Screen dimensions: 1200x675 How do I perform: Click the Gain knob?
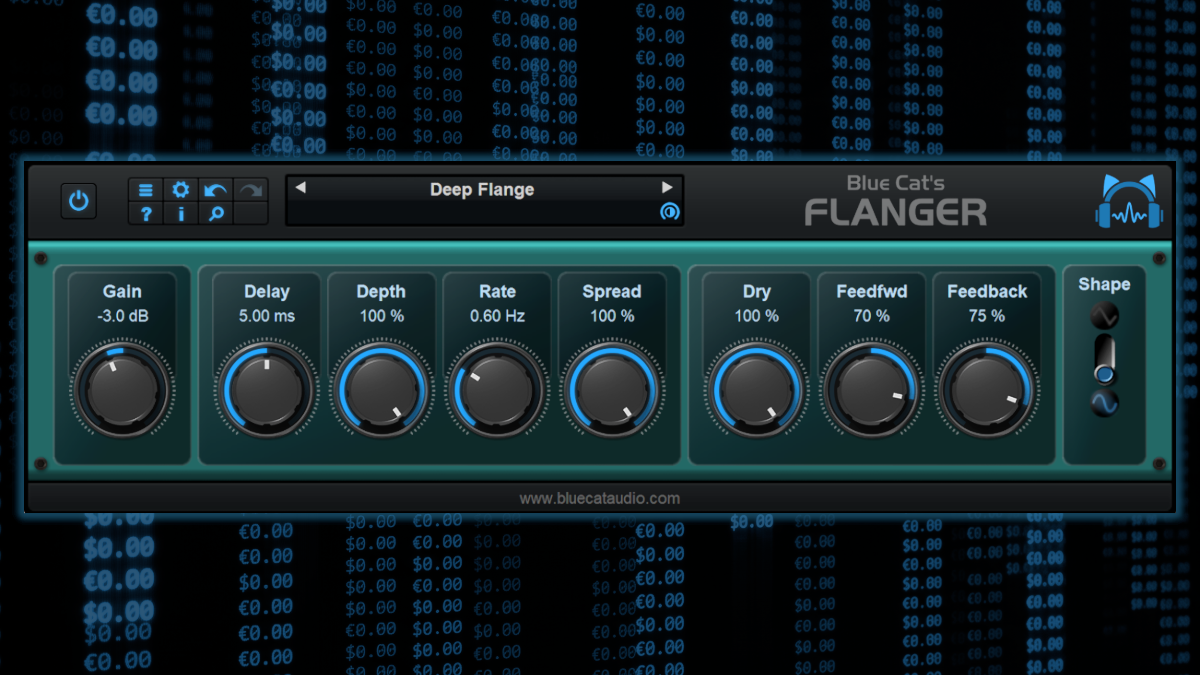pyautogui.click(x=122, y=390)
